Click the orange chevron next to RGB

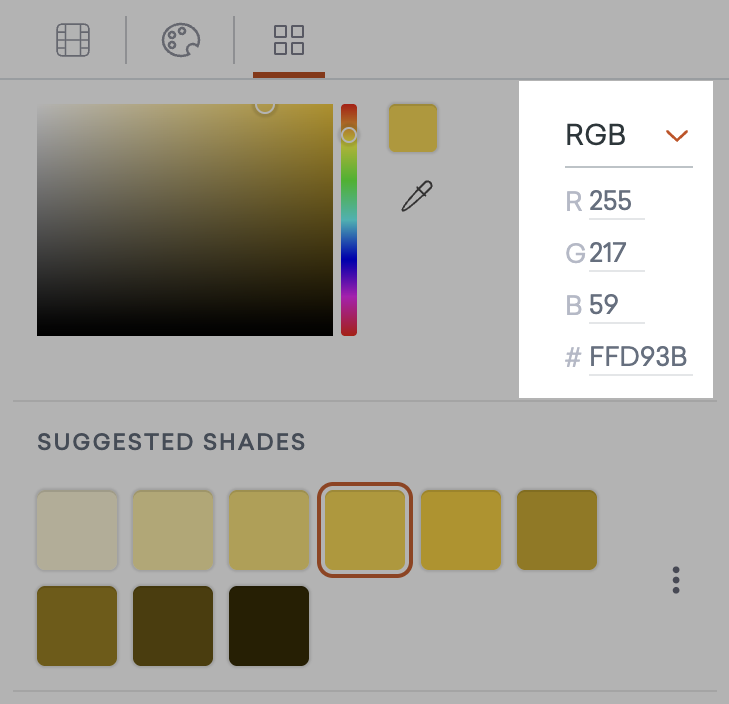click(x=676, y=135)
